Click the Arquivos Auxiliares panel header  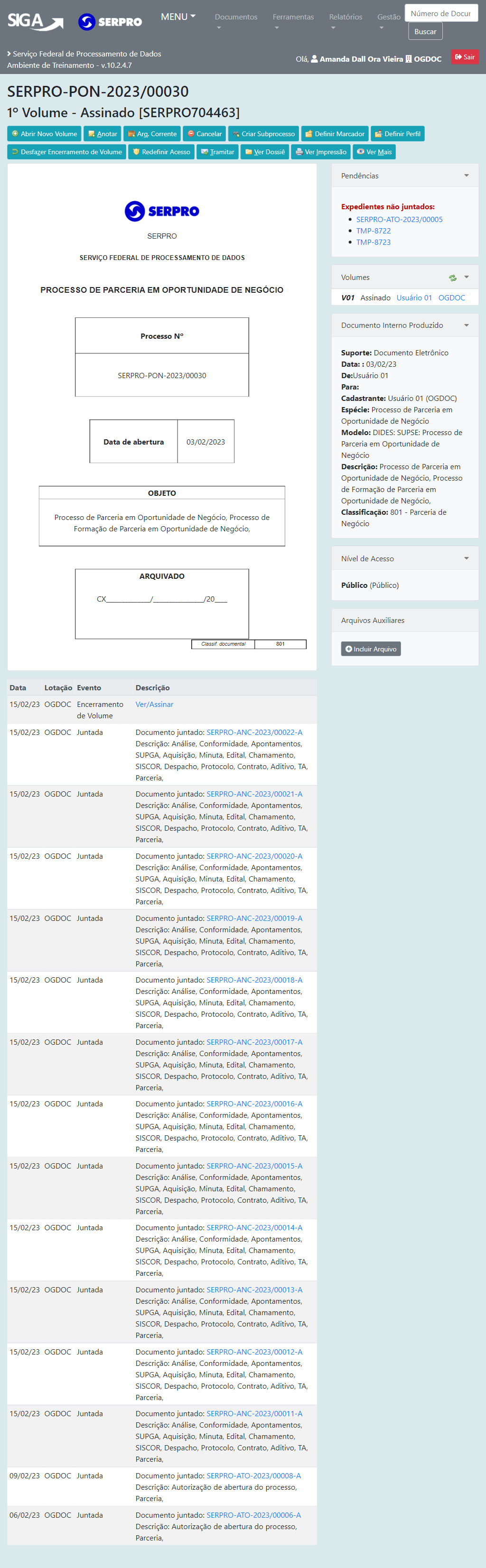[x=405, y=620]
